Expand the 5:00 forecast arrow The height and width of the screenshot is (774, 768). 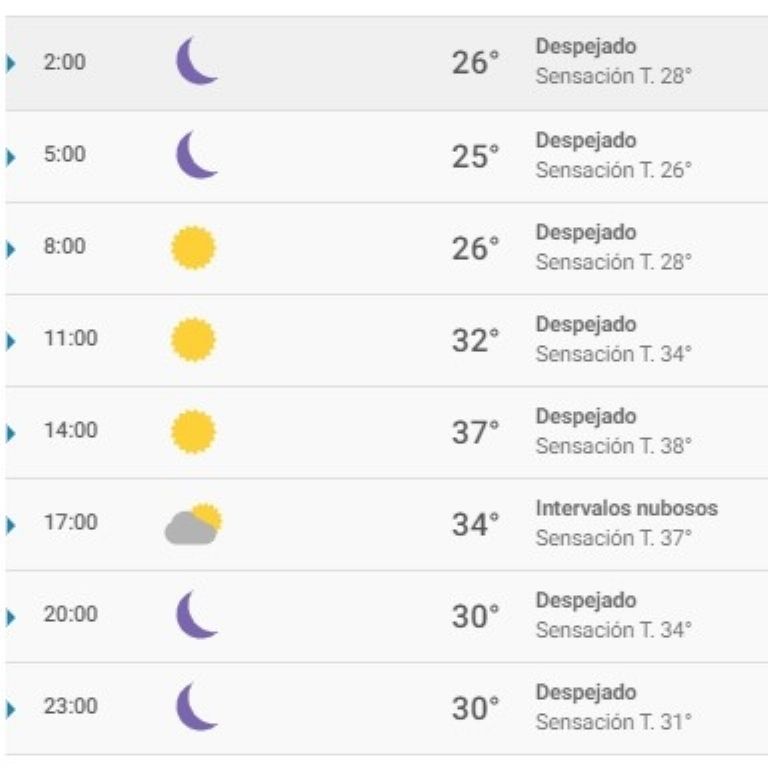pos(11,157)
